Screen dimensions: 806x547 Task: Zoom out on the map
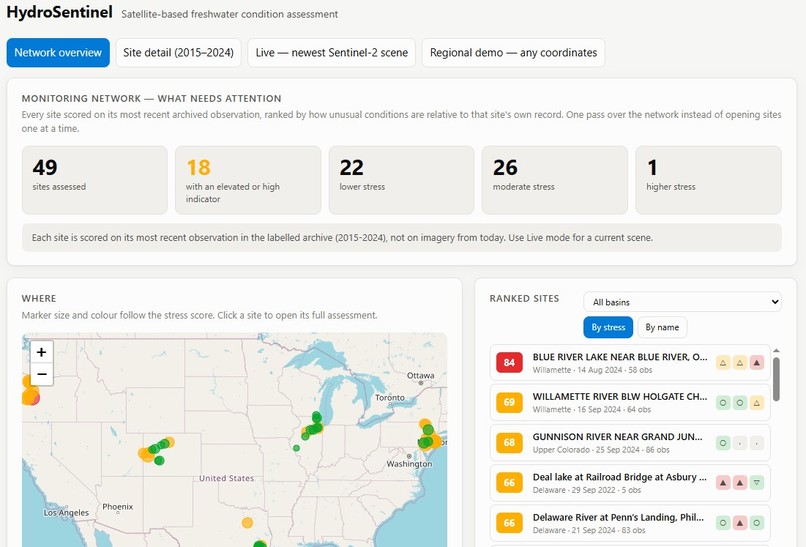tap(42, 374)
